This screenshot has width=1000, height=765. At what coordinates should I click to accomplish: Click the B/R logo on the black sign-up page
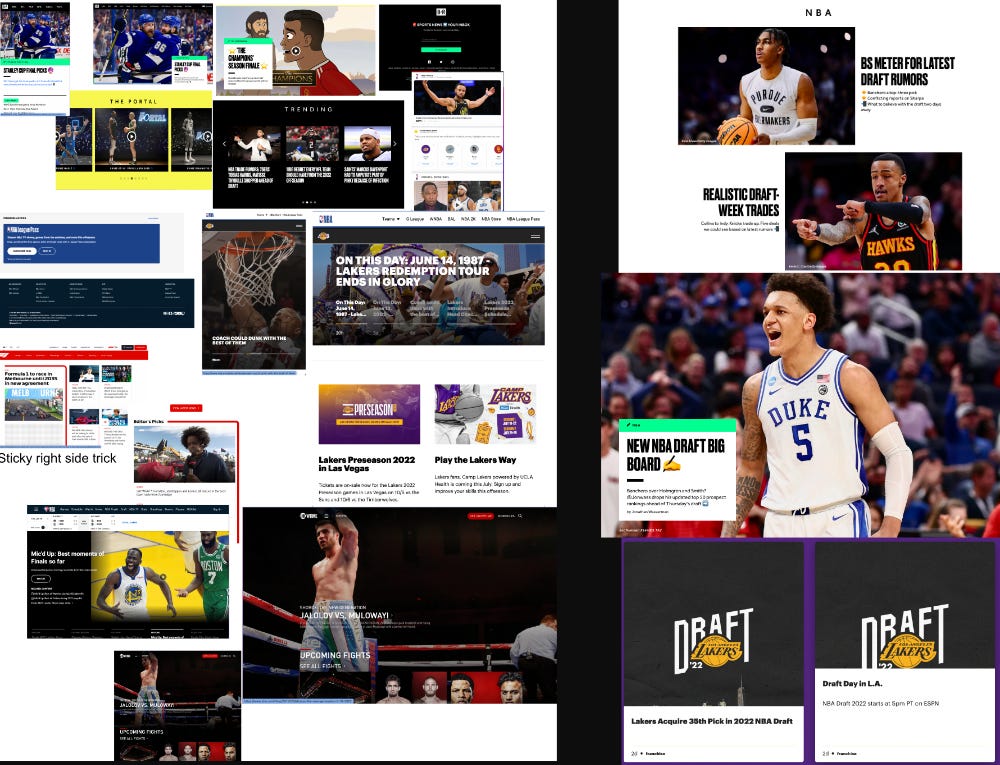pyautogui.click(x=441, y=11)
